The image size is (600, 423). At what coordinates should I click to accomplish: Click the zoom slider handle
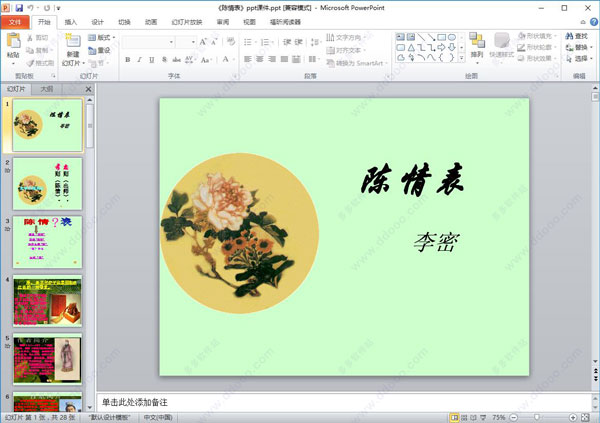click(537, 417)
